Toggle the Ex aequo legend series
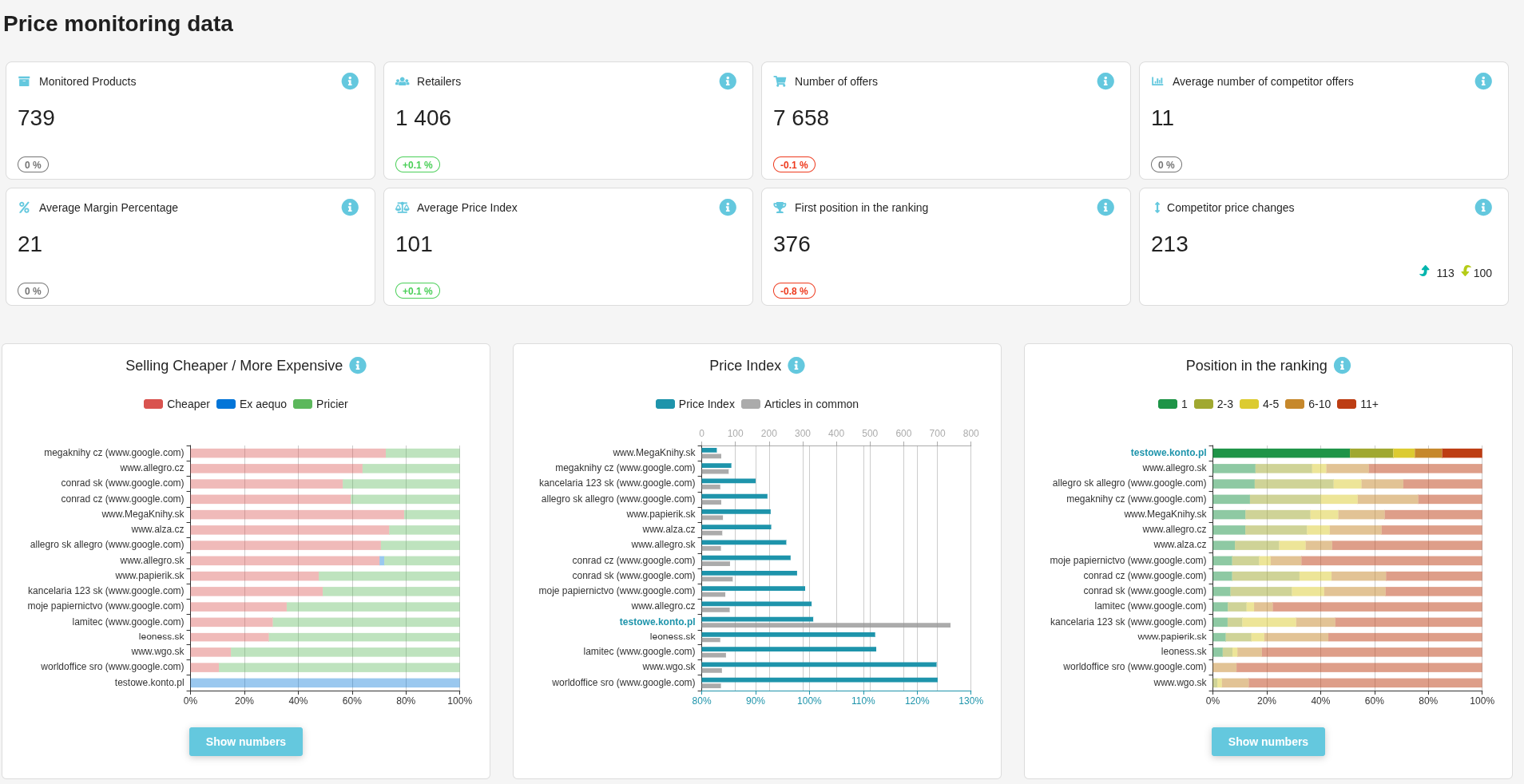This screenshot has width=1524, height=784. (x=252, y=404)
